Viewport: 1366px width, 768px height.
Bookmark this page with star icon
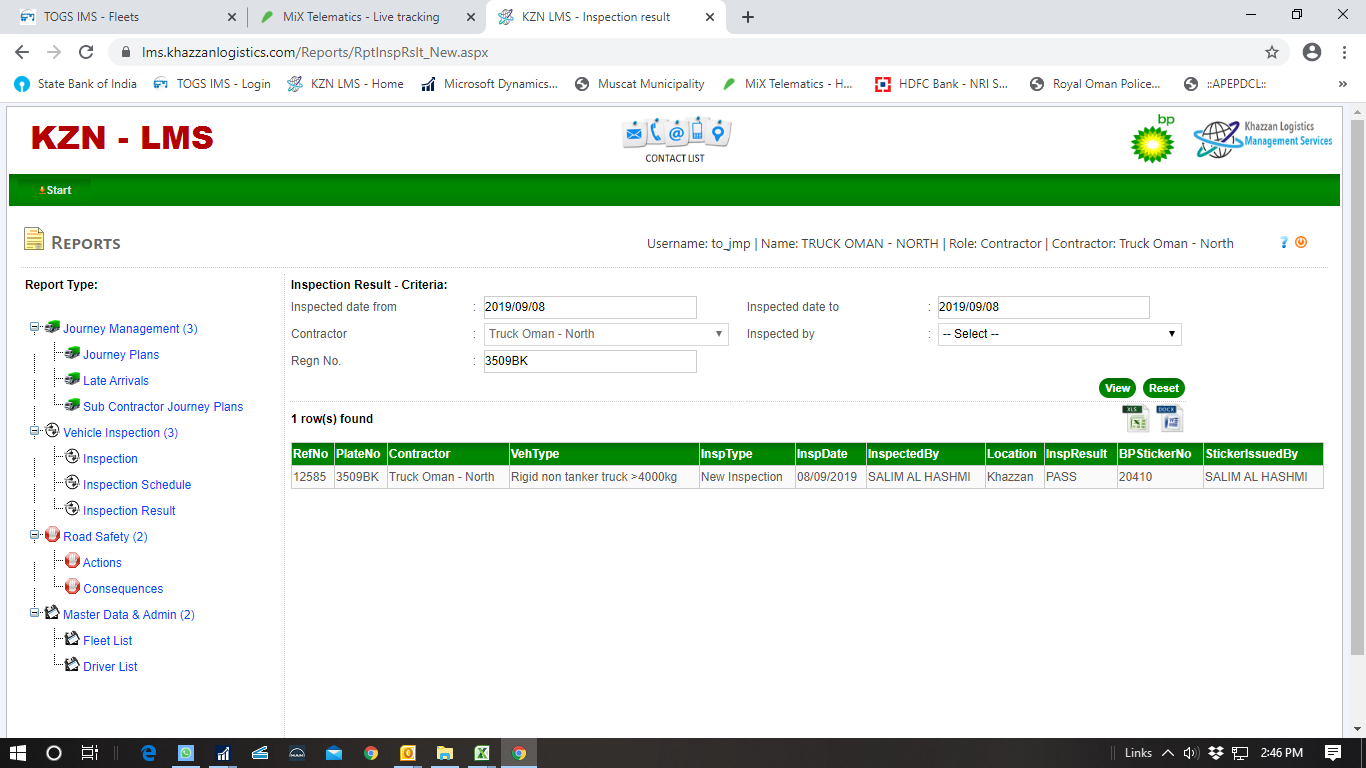pos(1272,52)
